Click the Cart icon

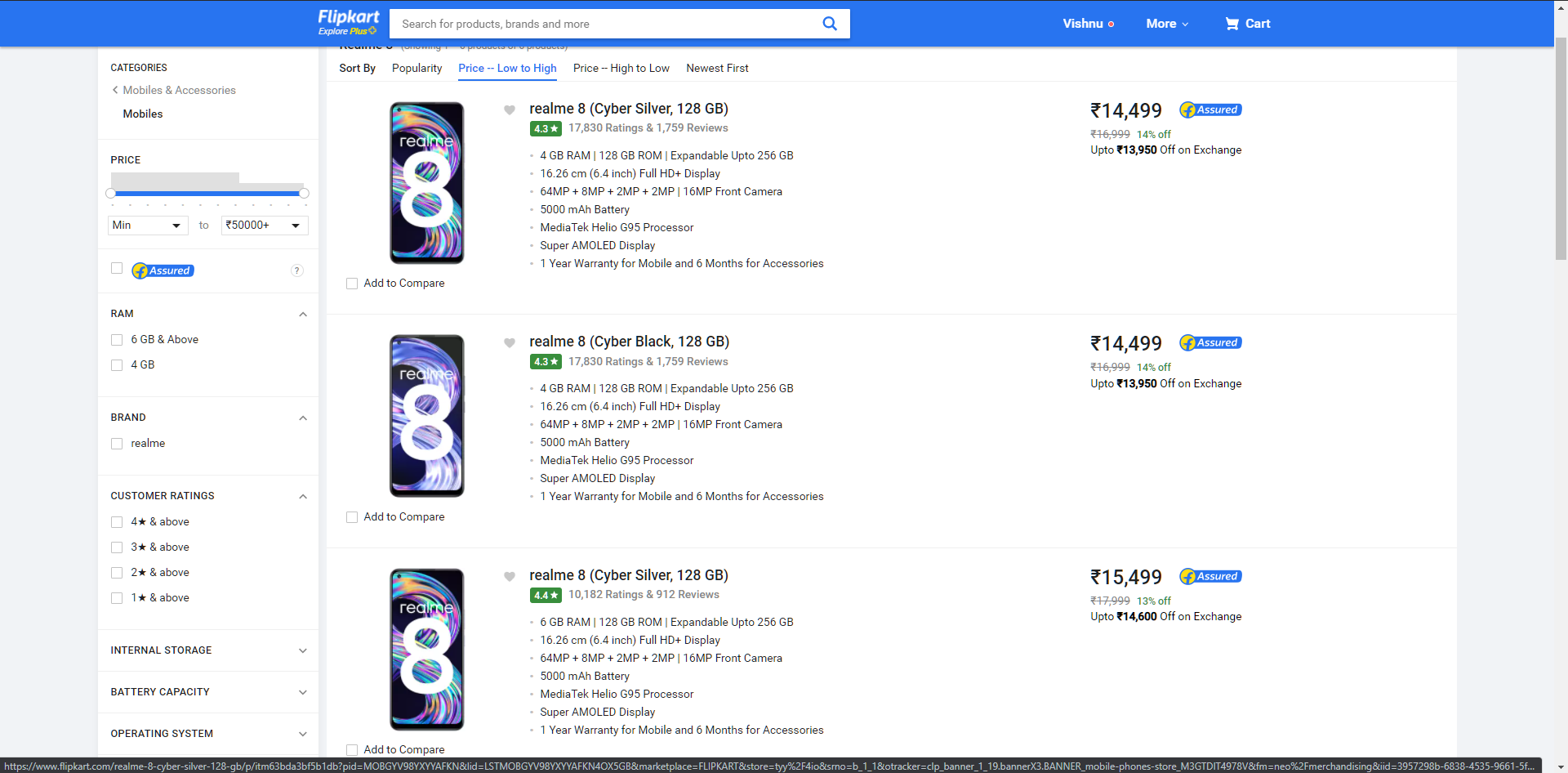[x=1232, y=24]
